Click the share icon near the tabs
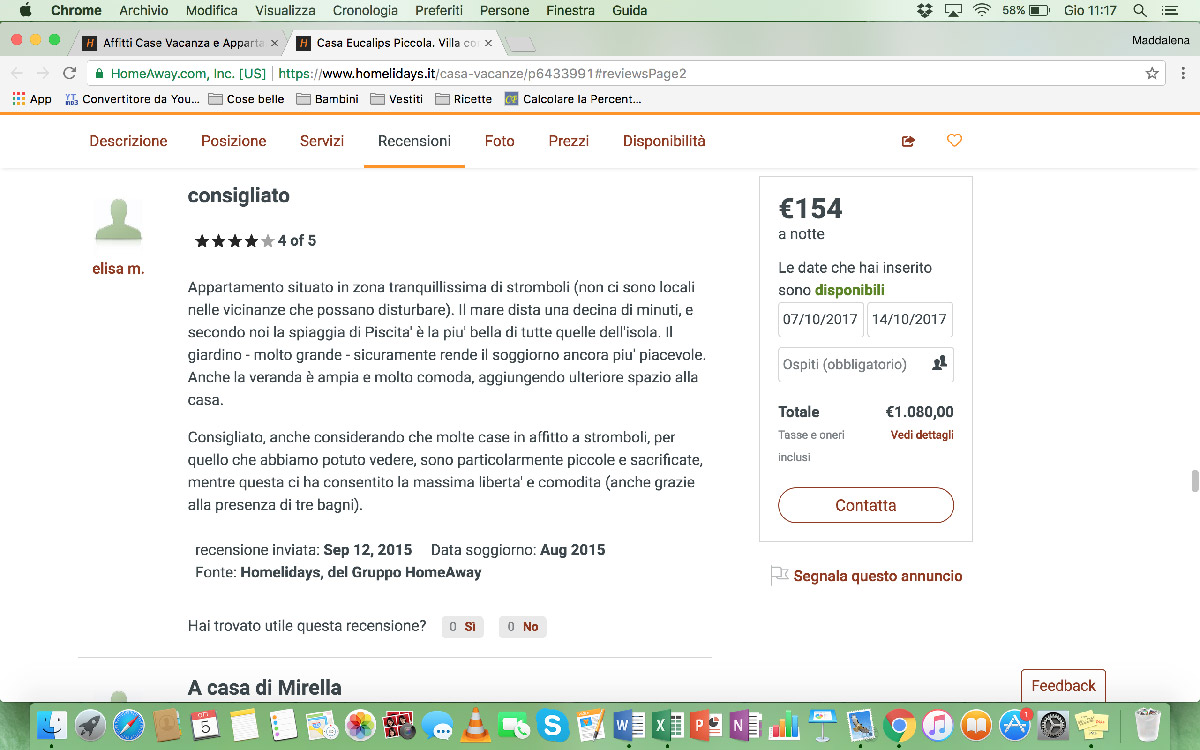Screen dimensions: 1200x750 tap(908, 141)
